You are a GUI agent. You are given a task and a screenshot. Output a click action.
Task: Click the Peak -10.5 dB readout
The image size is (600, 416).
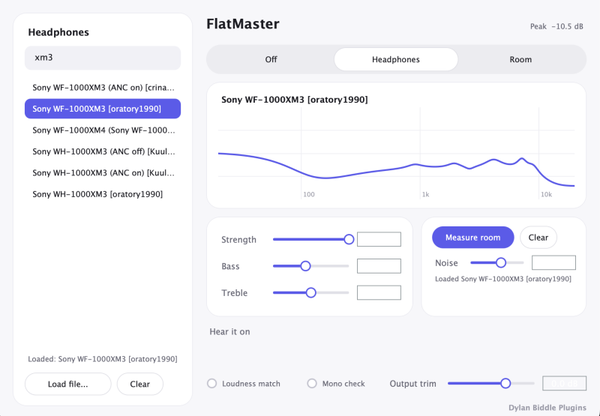click(556, 26)
